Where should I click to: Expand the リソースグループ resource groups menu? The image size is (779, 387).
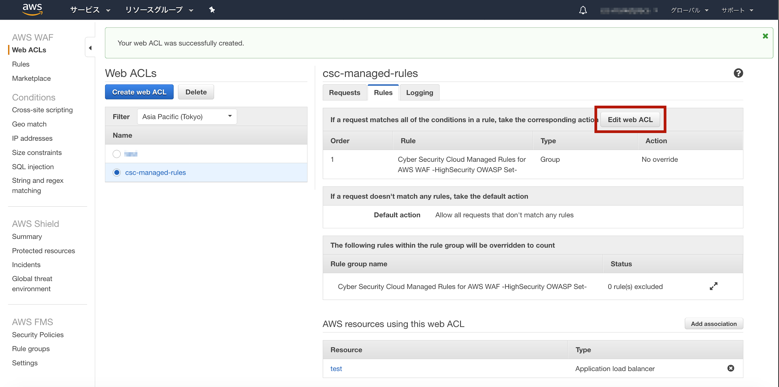coord(158,10)
